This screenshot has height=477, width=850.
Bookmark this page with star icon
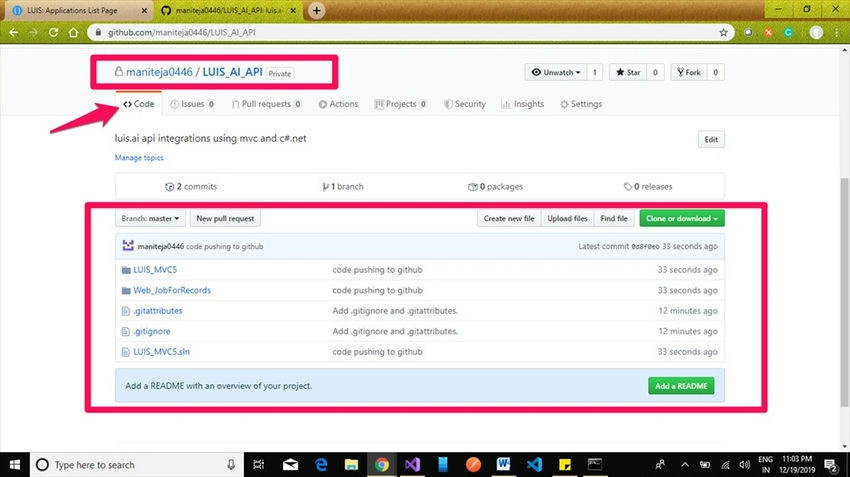(x=723, y=33)
